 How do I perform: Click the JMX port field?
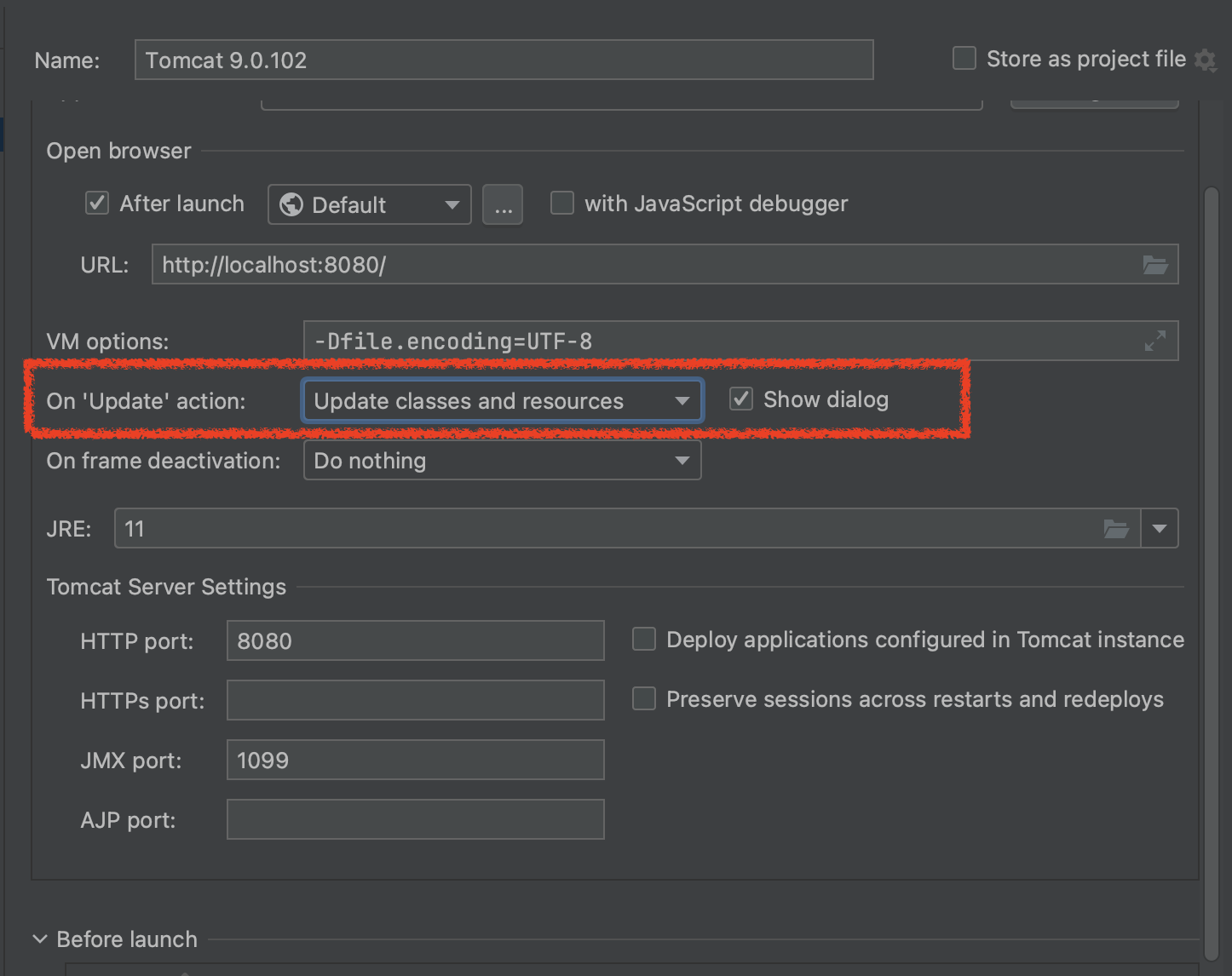click(x=416, y=760)
